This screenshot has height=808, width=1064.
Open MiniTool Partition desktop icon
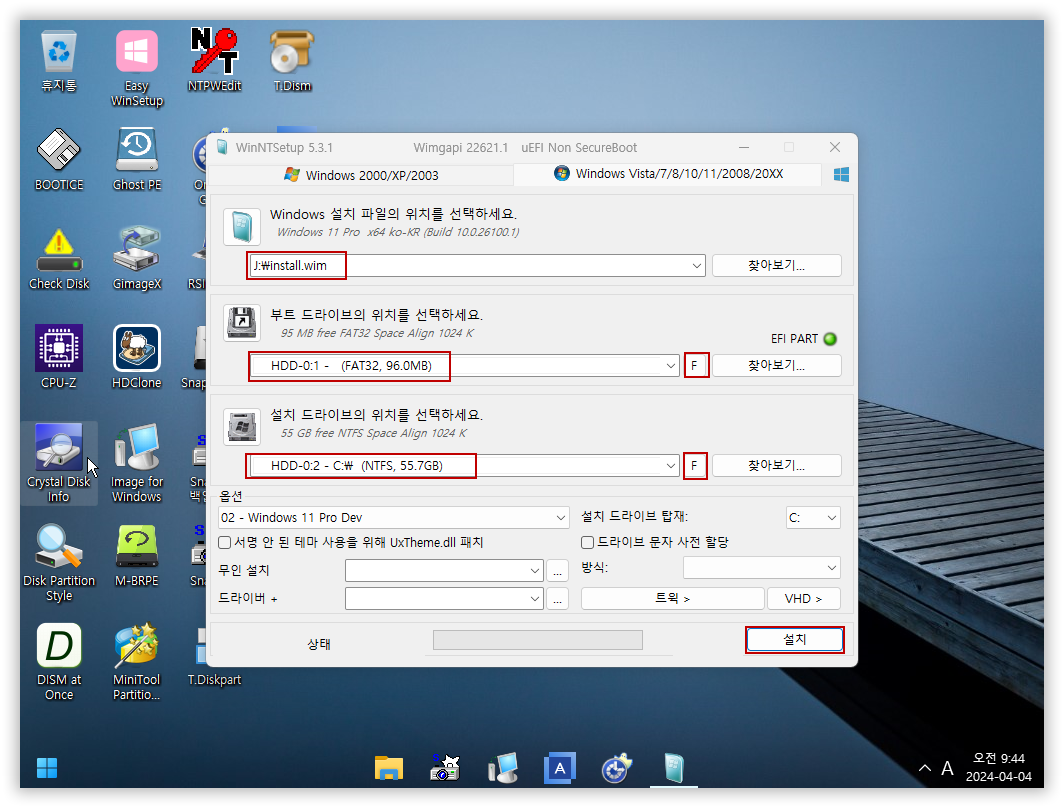(136, 662)
